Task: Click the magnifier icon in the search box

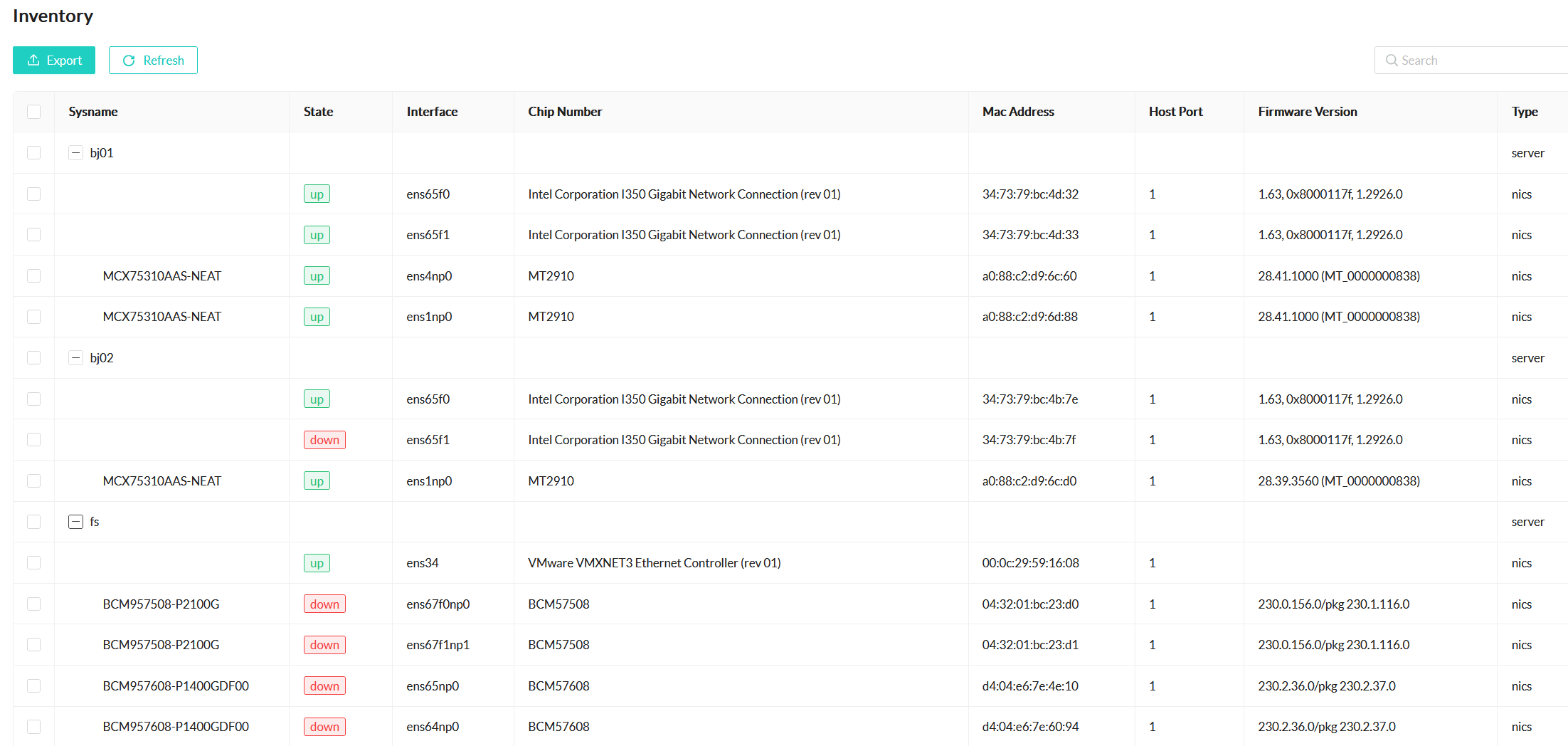Action: coord(1391,61)
